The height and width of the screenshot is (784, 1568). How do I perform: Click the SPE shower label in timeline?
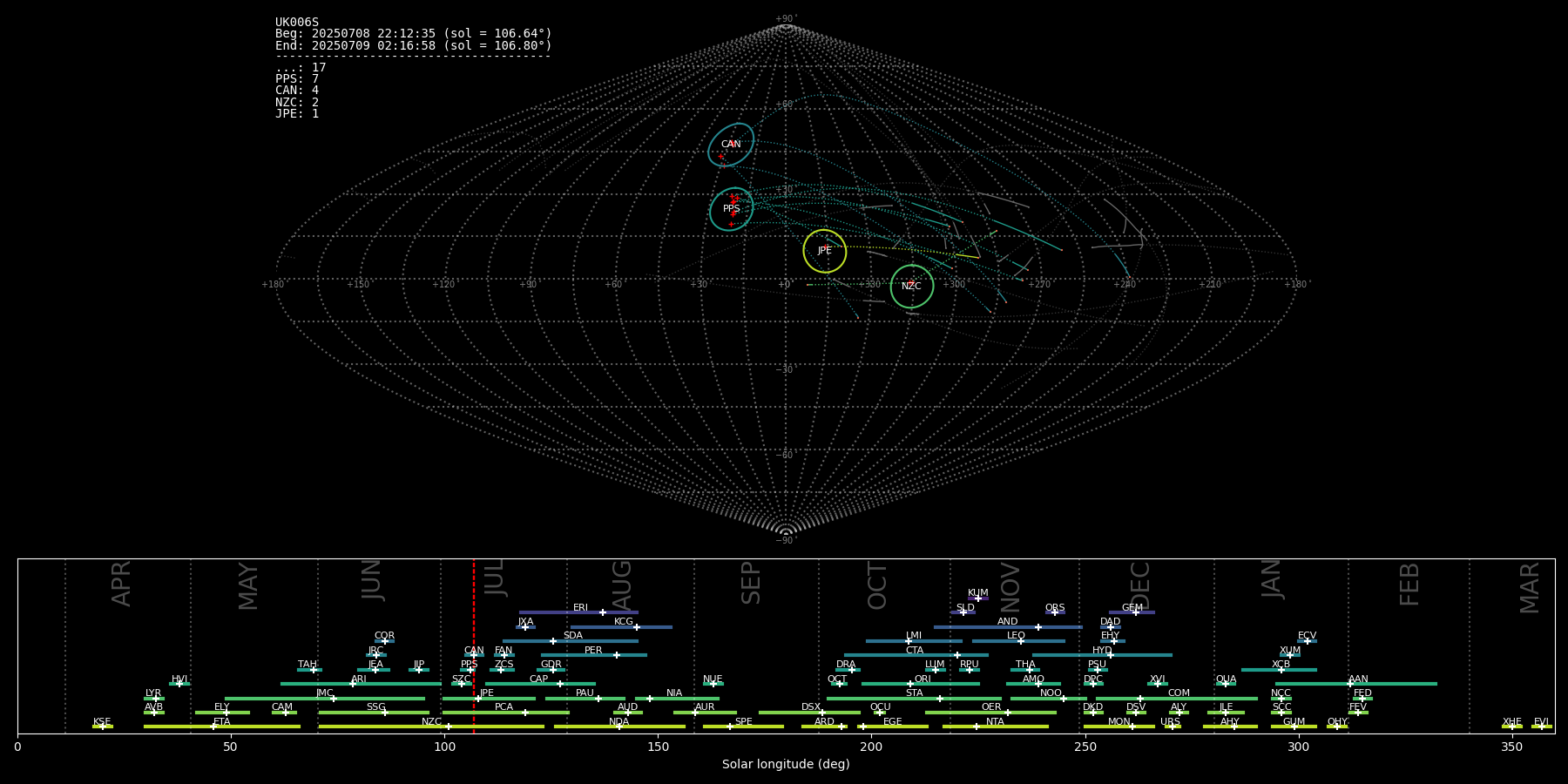(x=743, y=721)
